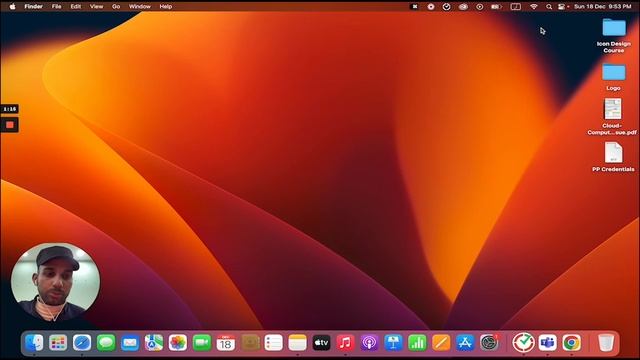The image size is (640, 360).
Task: Launch Podcasts from the Dock
Action: pos(369,343)
